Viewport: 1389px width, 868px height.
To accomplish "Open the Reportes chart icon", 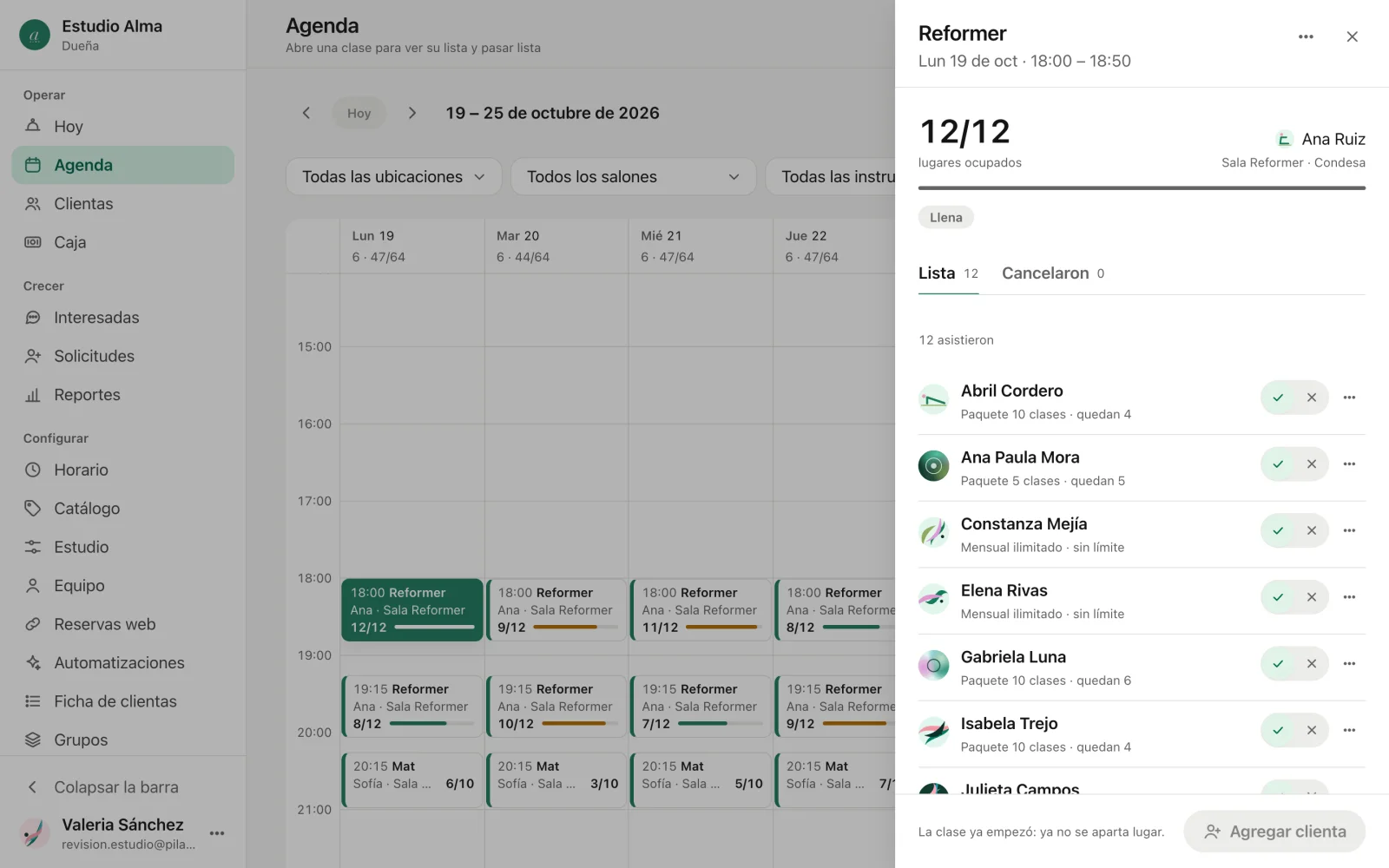I will point(33,395).
